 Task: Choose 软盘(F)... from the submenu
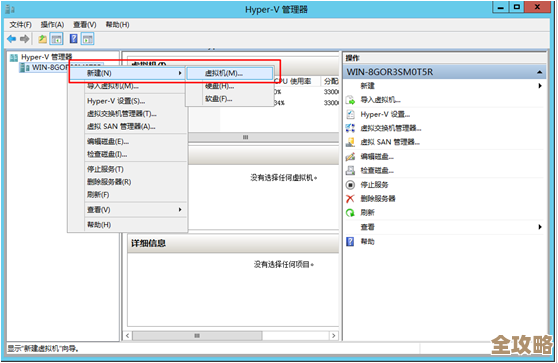click(x=230, y=99)
